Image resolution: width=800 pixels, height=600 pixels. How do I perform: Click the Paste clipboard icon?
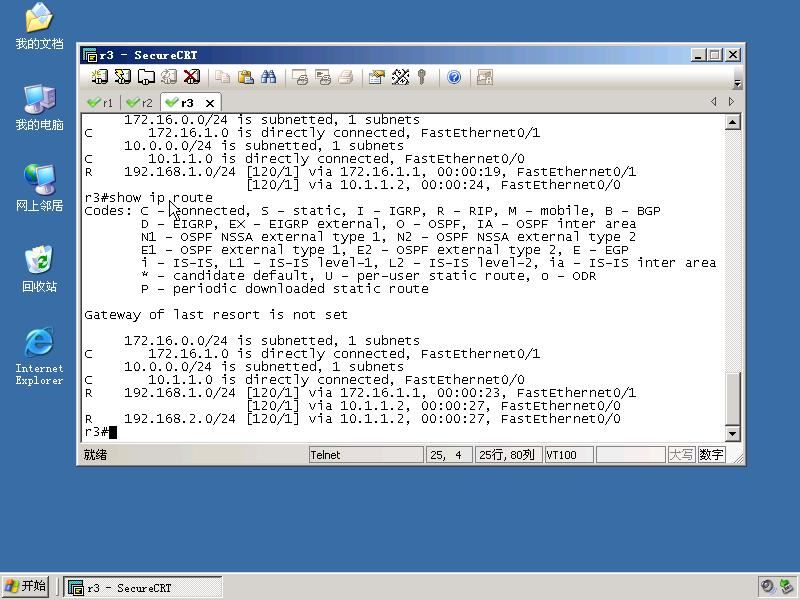245,77
